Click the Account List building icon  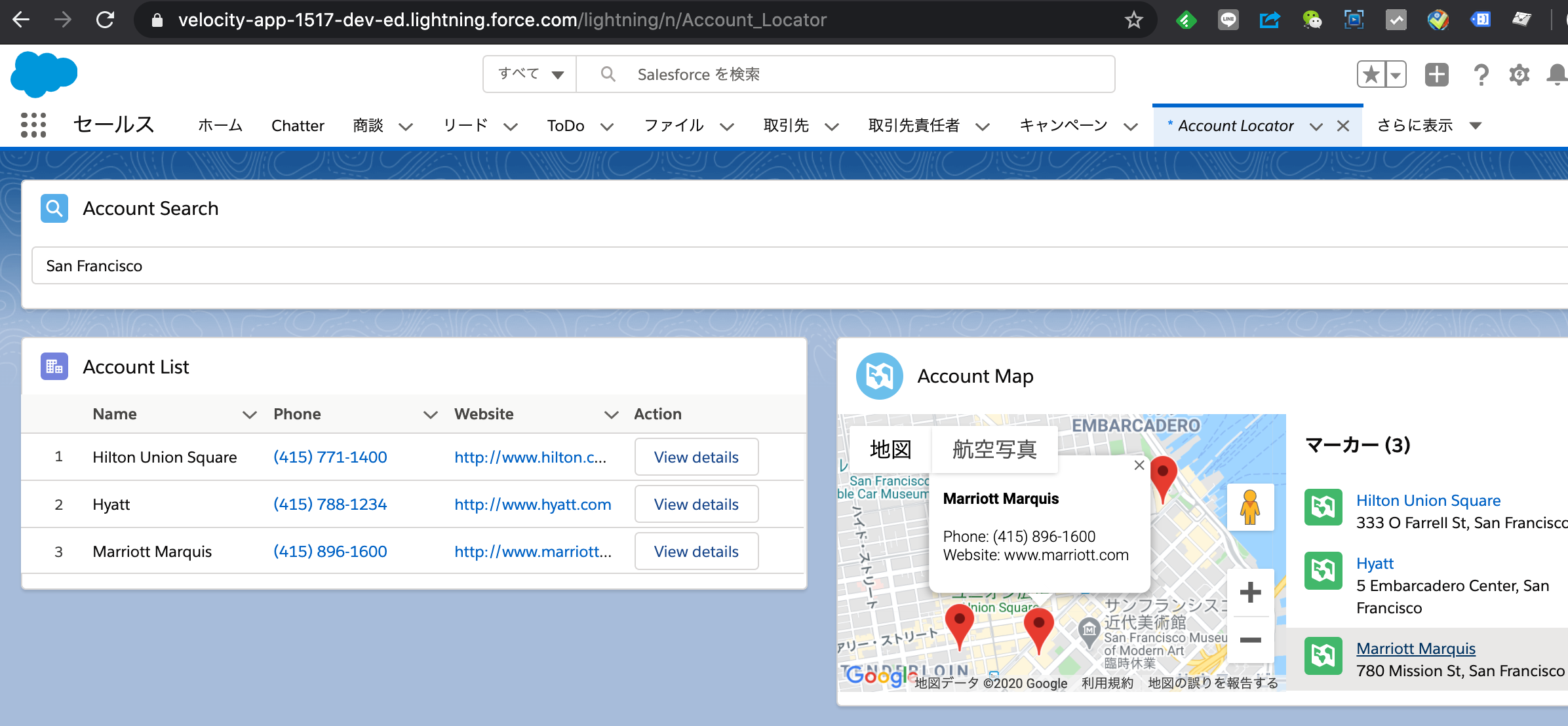click(x=54, y=366)
